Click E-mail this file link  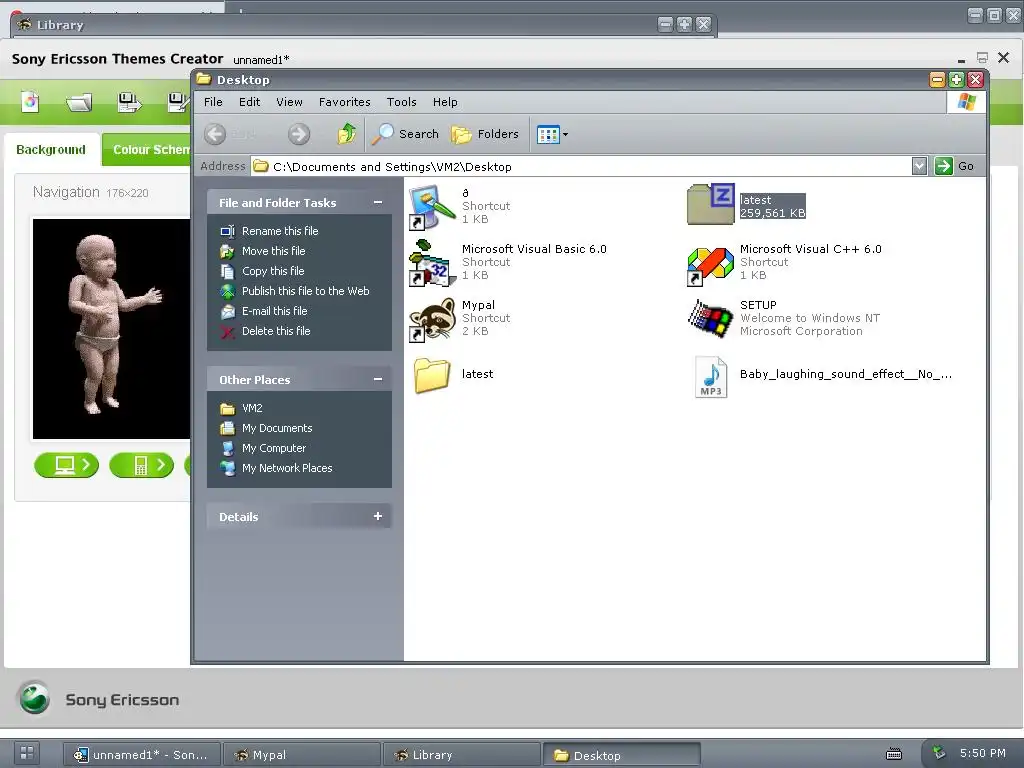pos(274,311)
